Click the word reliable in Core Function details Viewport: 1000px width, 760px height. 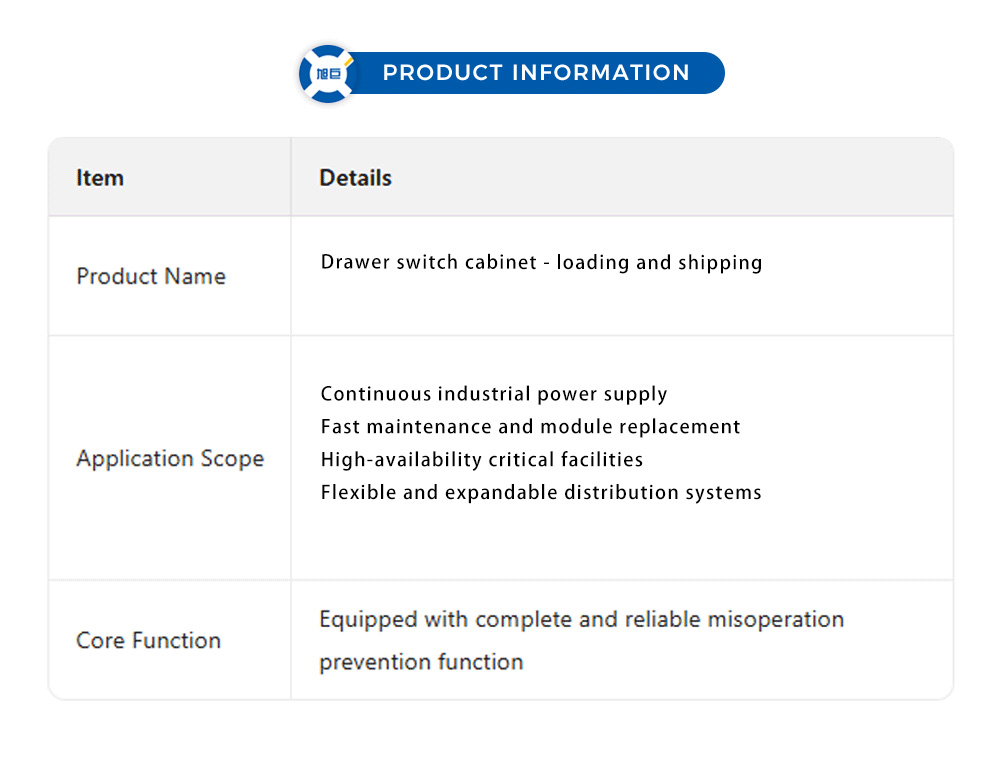tap(662, 620)
